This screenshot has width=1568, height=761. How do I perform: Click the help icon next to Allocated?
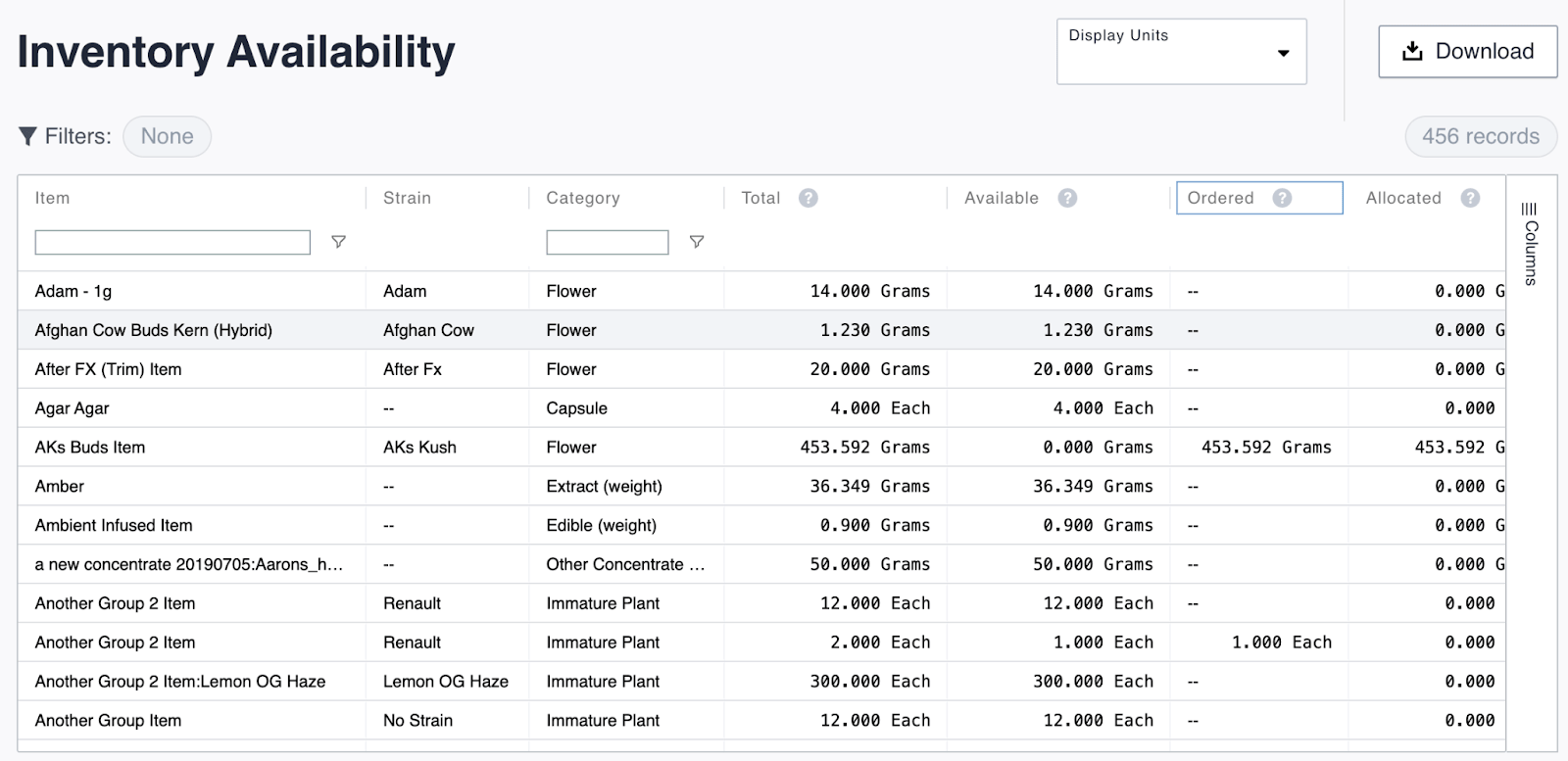[1470, 198]
